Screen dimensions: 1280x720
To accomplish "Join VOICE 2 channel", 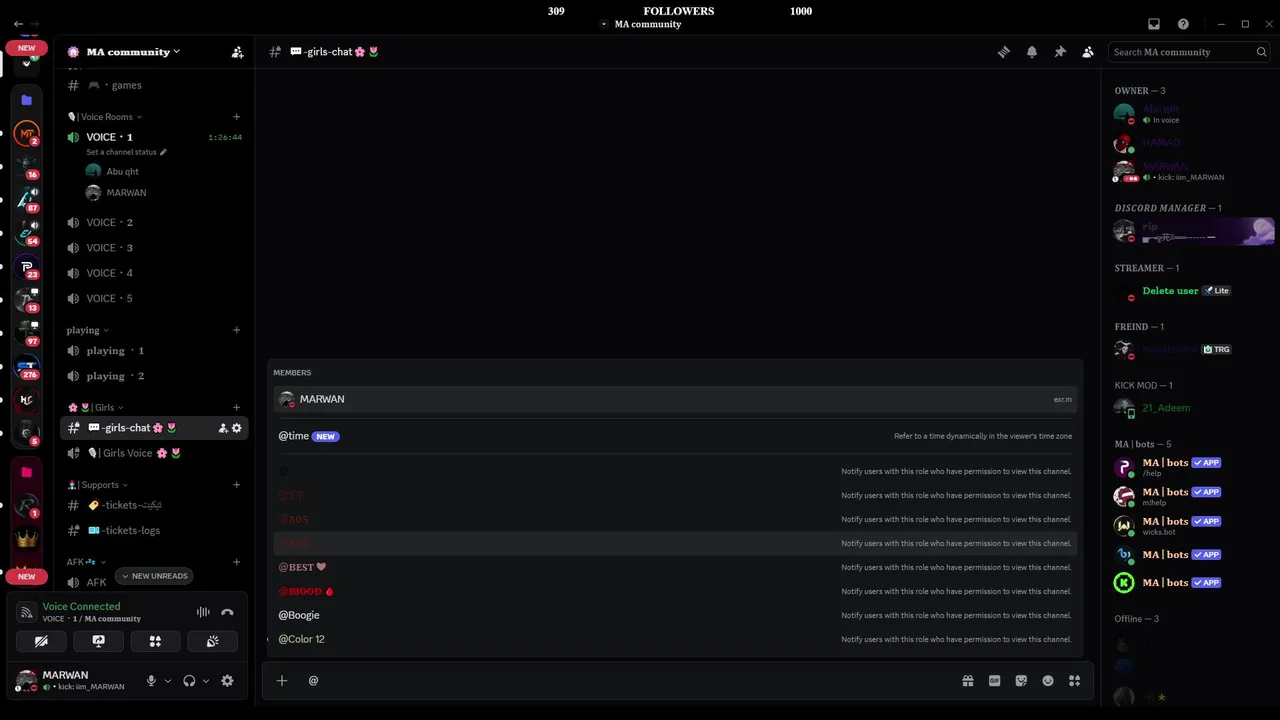I will coord(154,222).
